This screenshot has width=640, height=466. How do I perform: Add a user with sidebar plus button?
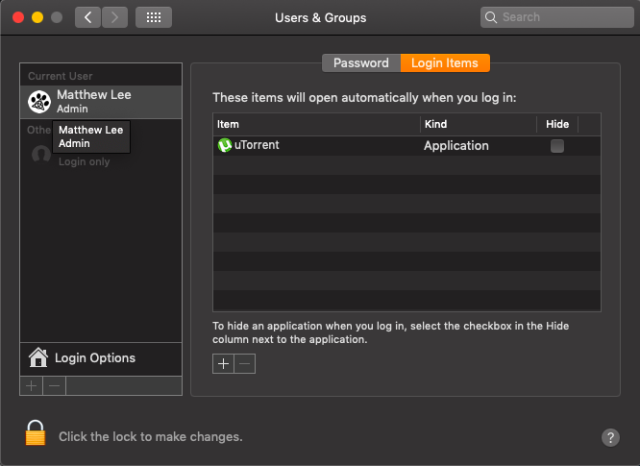pos(31,385)
